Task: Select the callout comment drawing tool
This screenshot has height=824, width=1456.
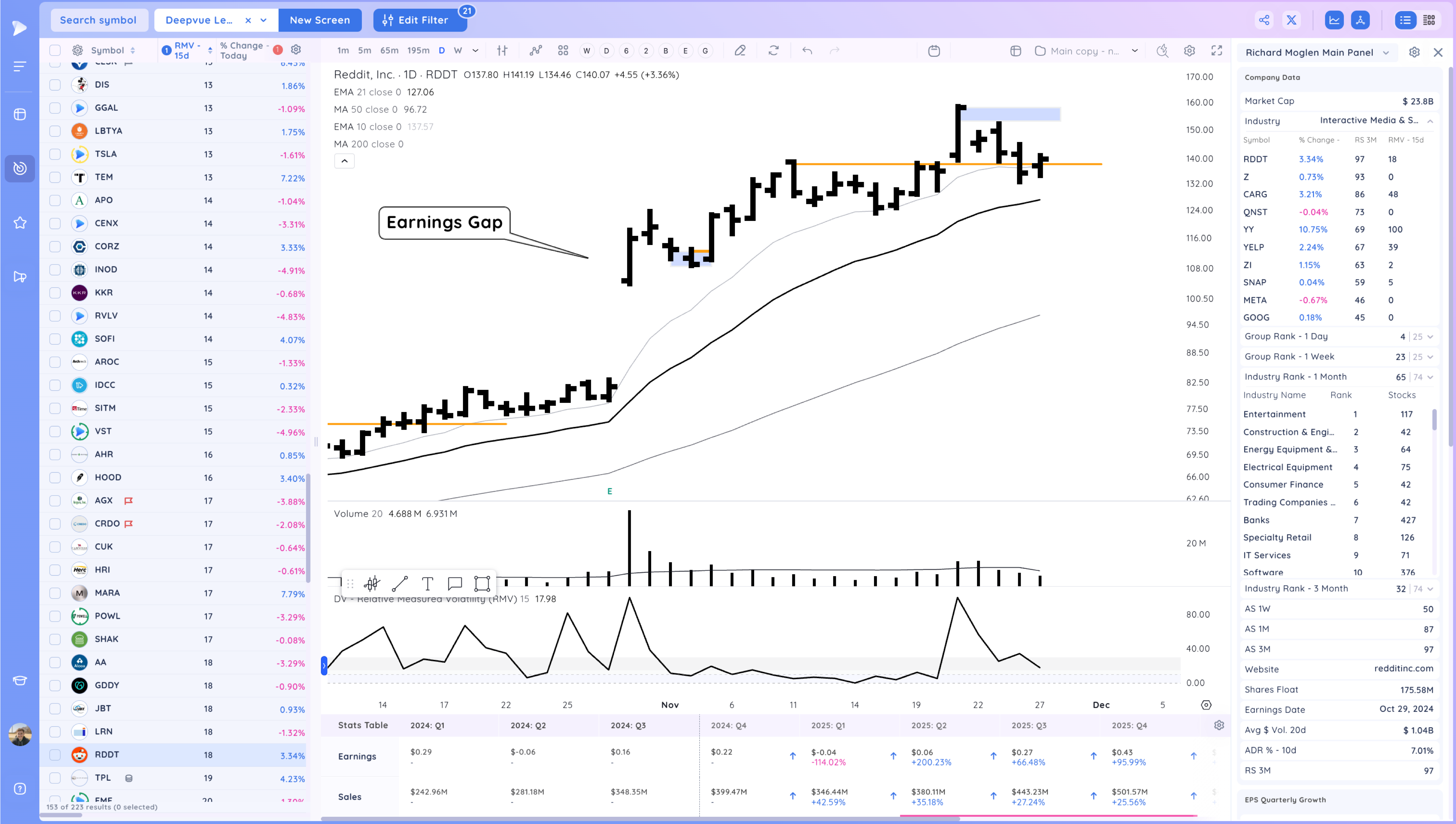Action: [x=455, y=583]
